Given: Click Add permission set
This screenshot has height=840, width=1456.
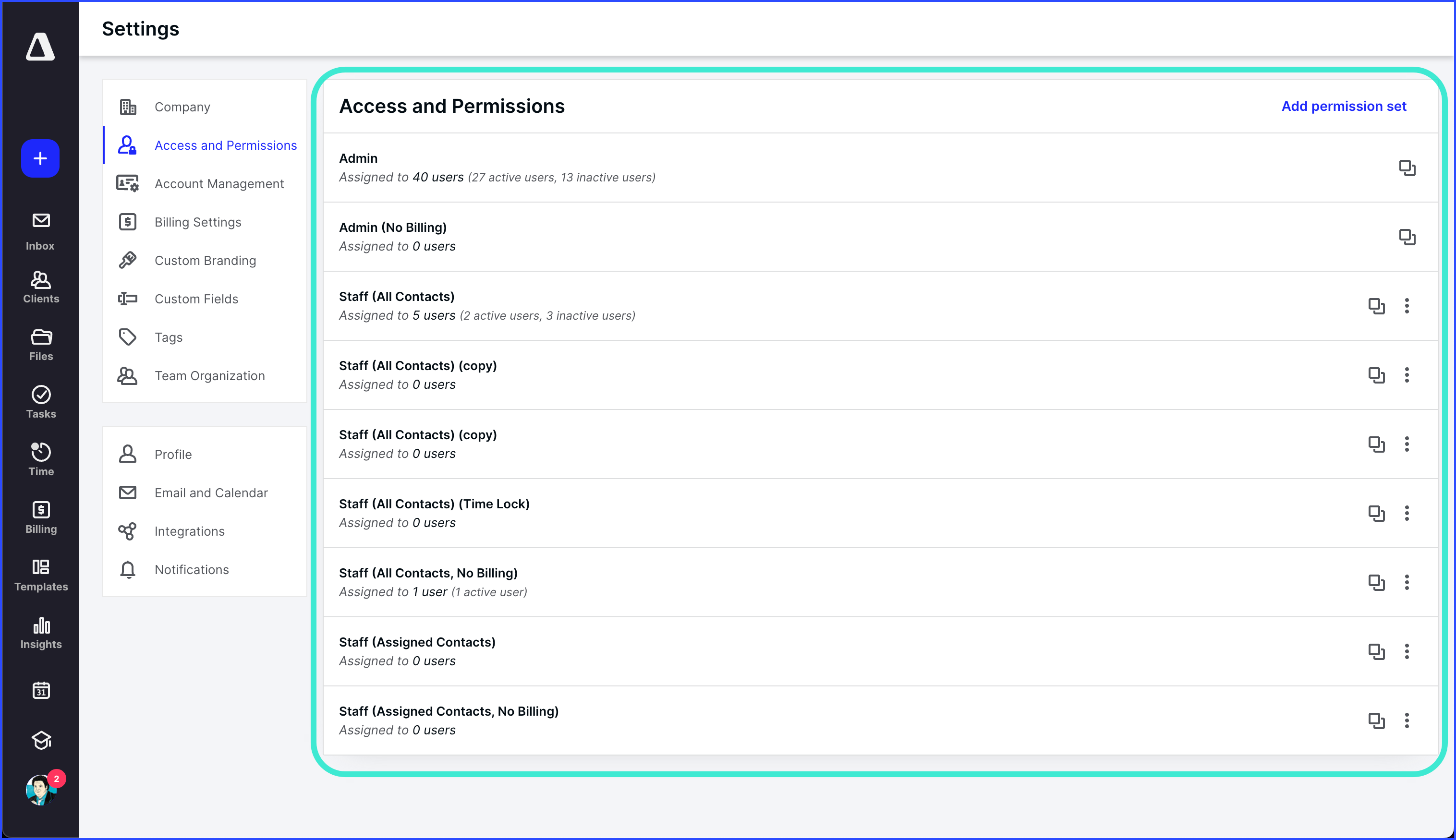Looking at the screenshot, I should [1344, 106].
